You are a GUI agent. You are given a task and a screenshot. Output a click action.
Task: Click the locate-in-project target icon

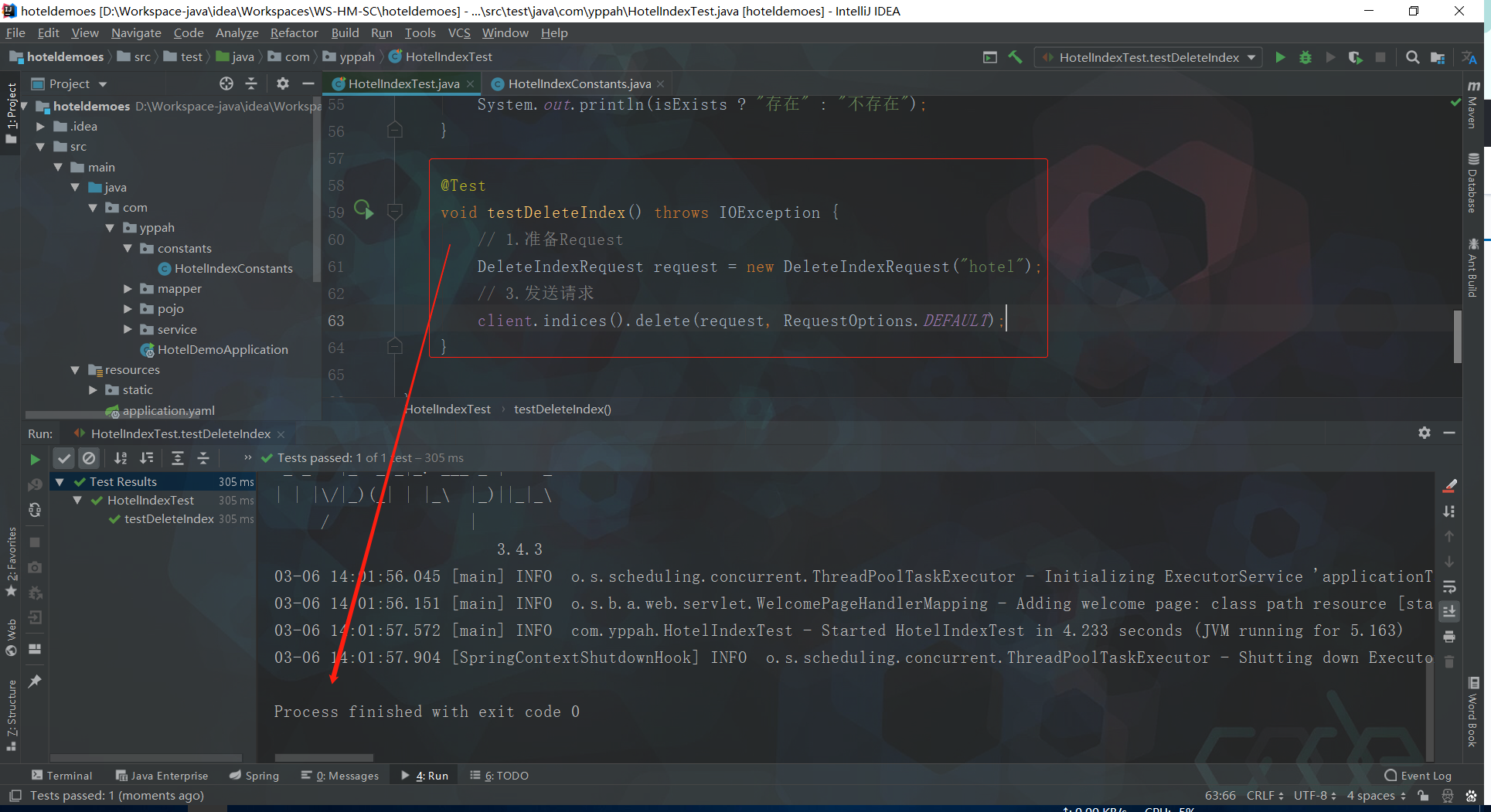(x=226, y=83)
